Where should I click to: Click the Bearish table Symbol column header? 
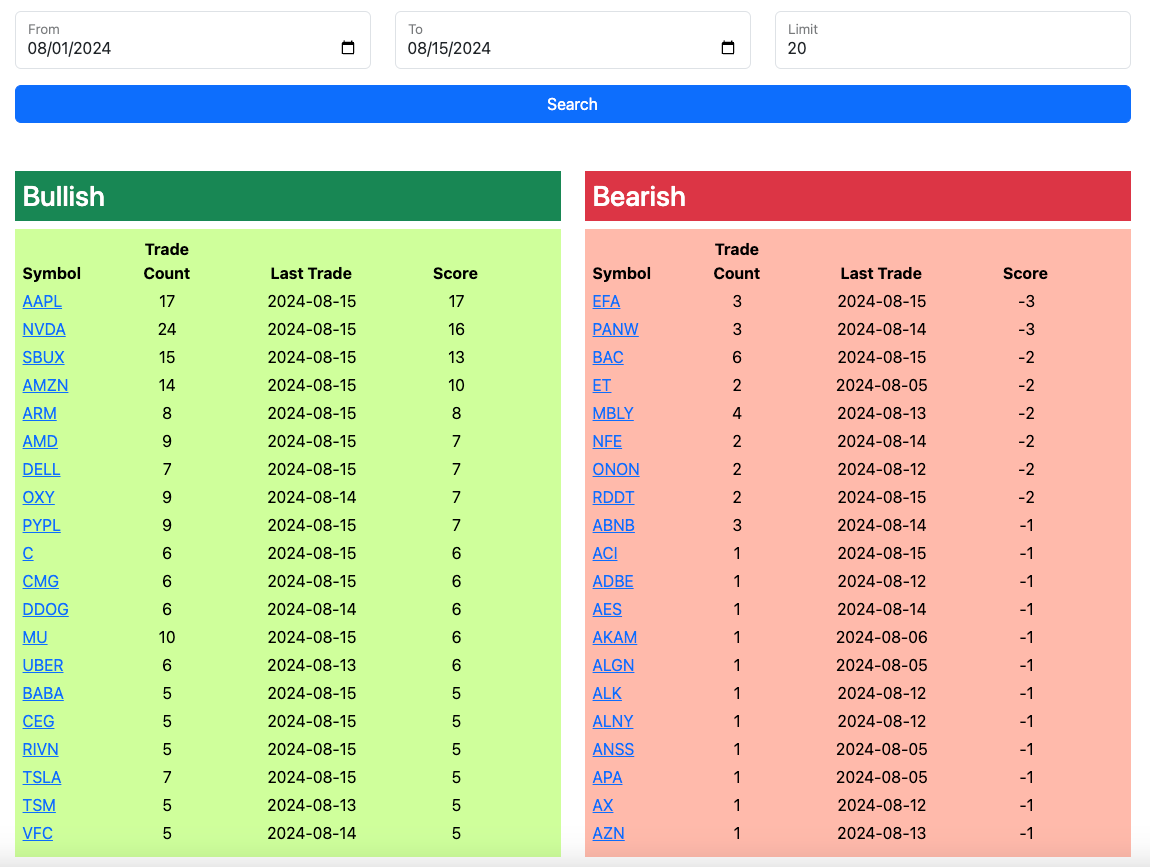[x=621, y=274]
